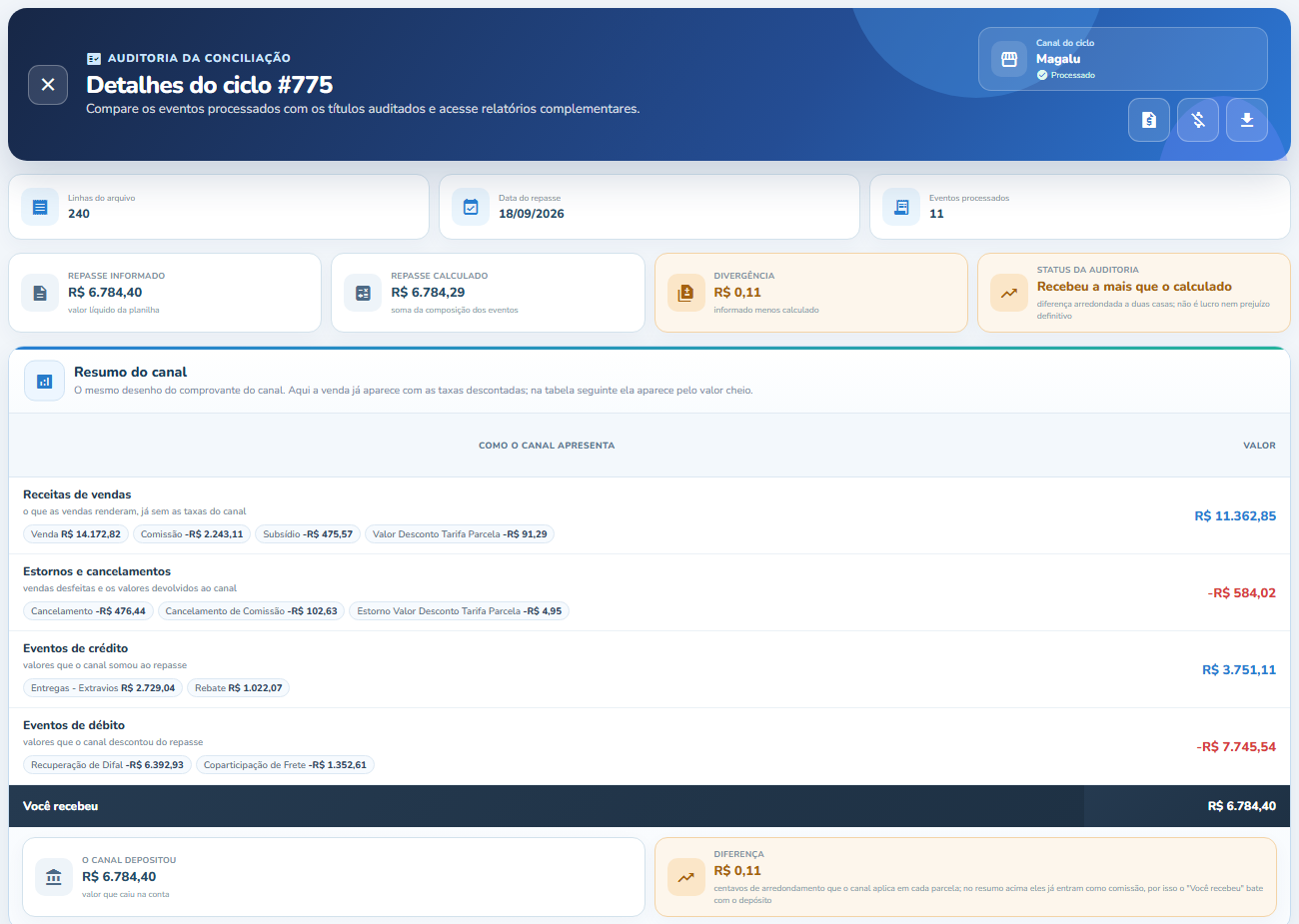Viewport: 1299px width, 924px height.
Task: Click the Como o canal apresenta column header
Action: point(547,446)
